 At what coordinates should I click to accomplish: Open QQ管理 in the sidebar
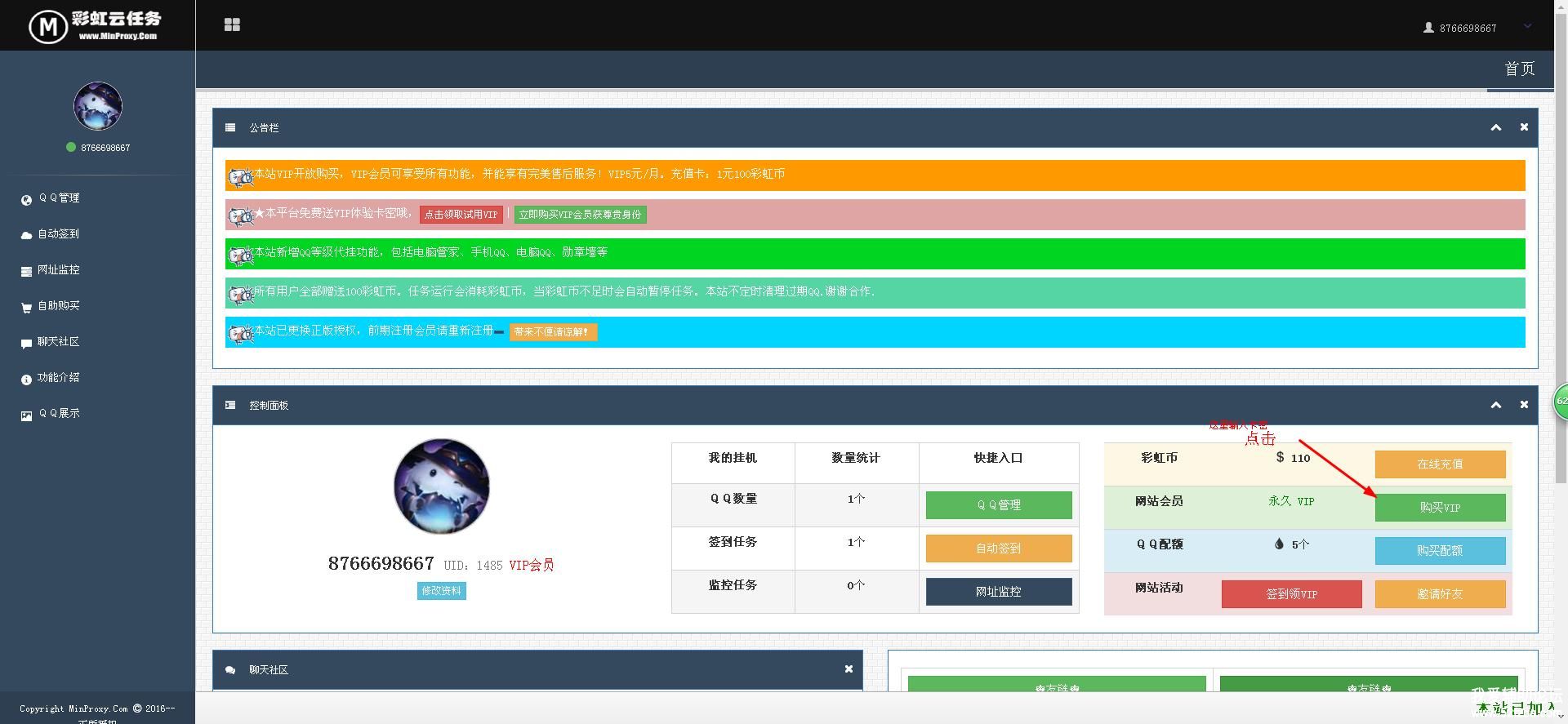[59, 198]
